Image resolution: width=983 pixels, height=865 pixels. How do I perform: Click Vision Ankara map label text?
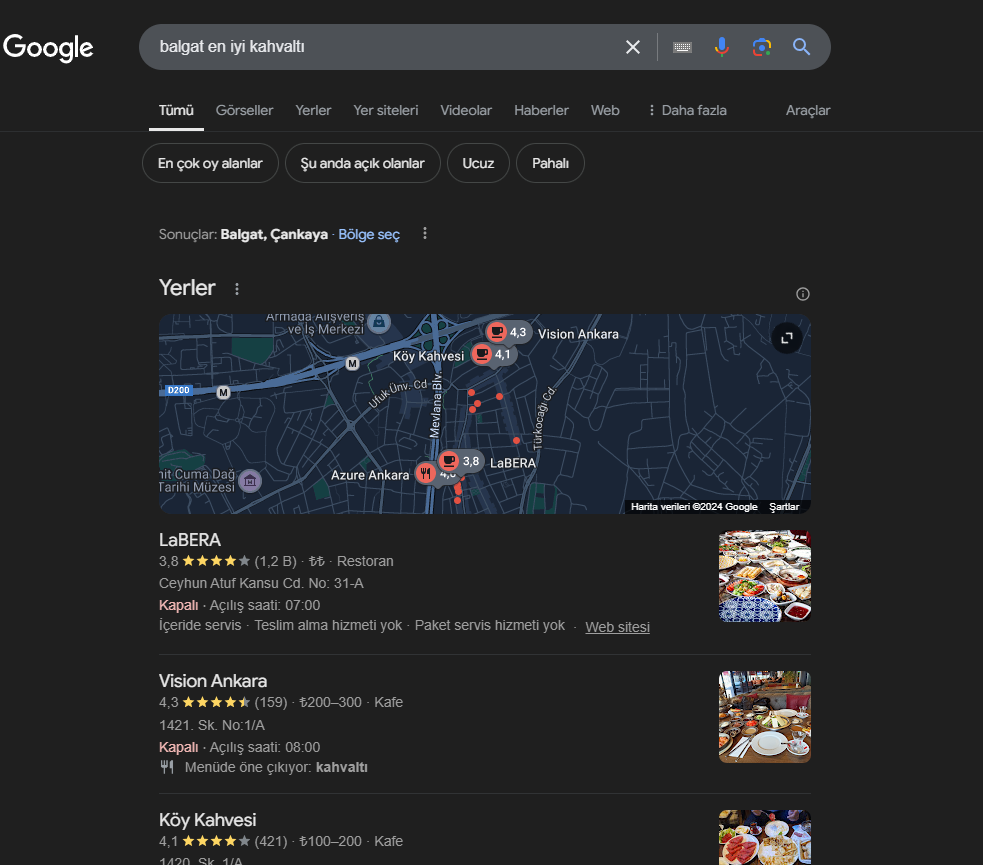pos(578,334)
